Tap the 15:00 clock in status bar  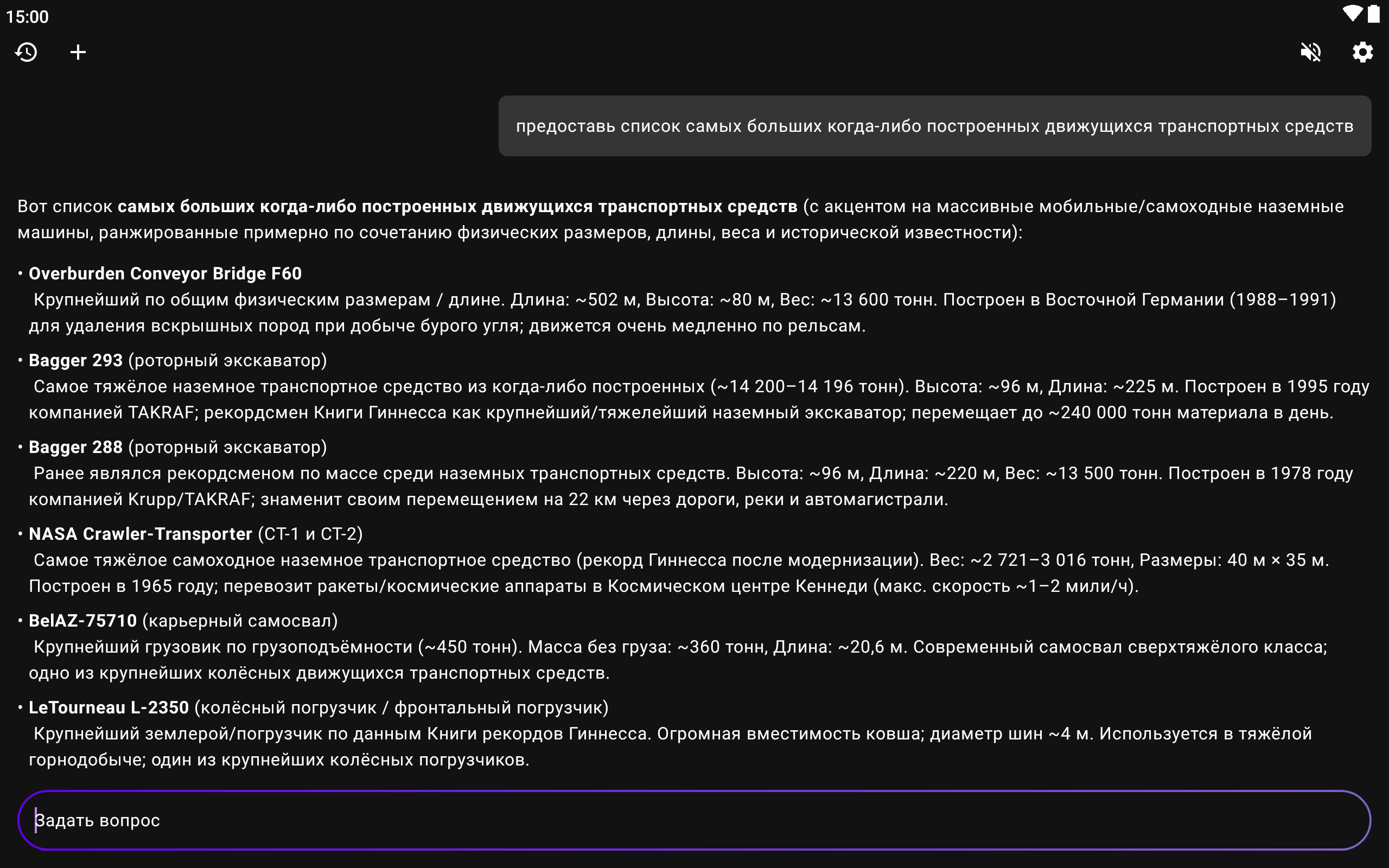click(x=27, y=17)
